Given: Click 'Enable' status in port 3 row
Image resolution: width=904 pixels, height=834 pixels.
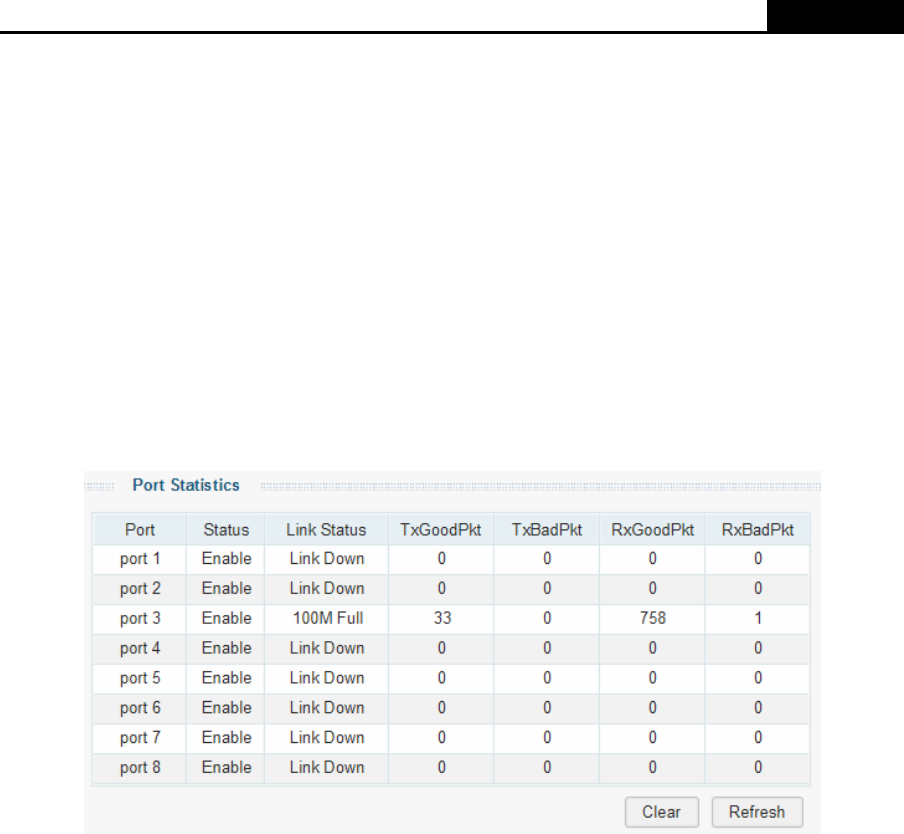Looking at the screenshot, I should tap(226, 618).
